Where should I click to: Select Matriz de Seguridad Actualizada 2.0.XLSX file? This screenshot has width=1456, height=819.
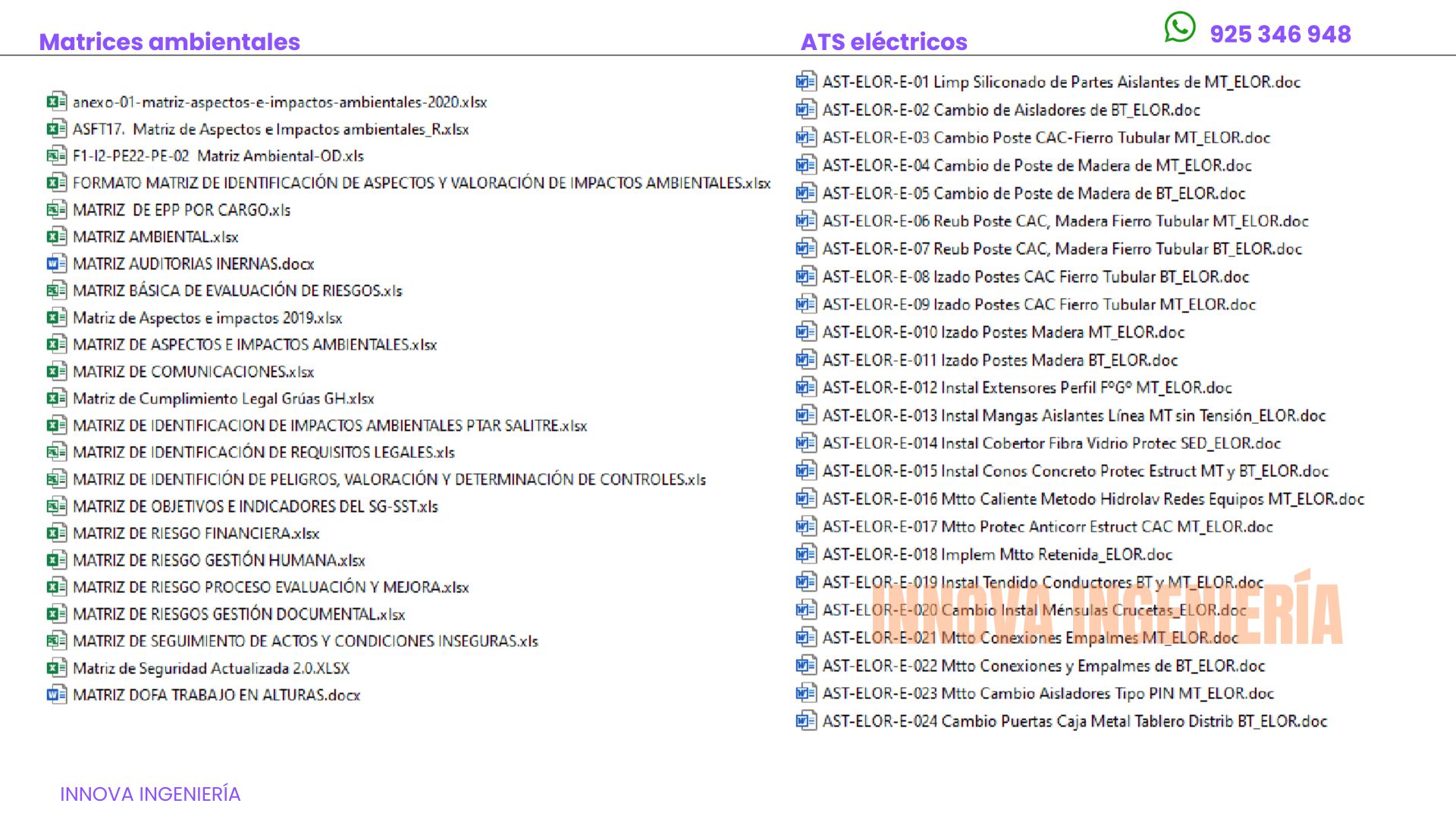coord(211,668)
